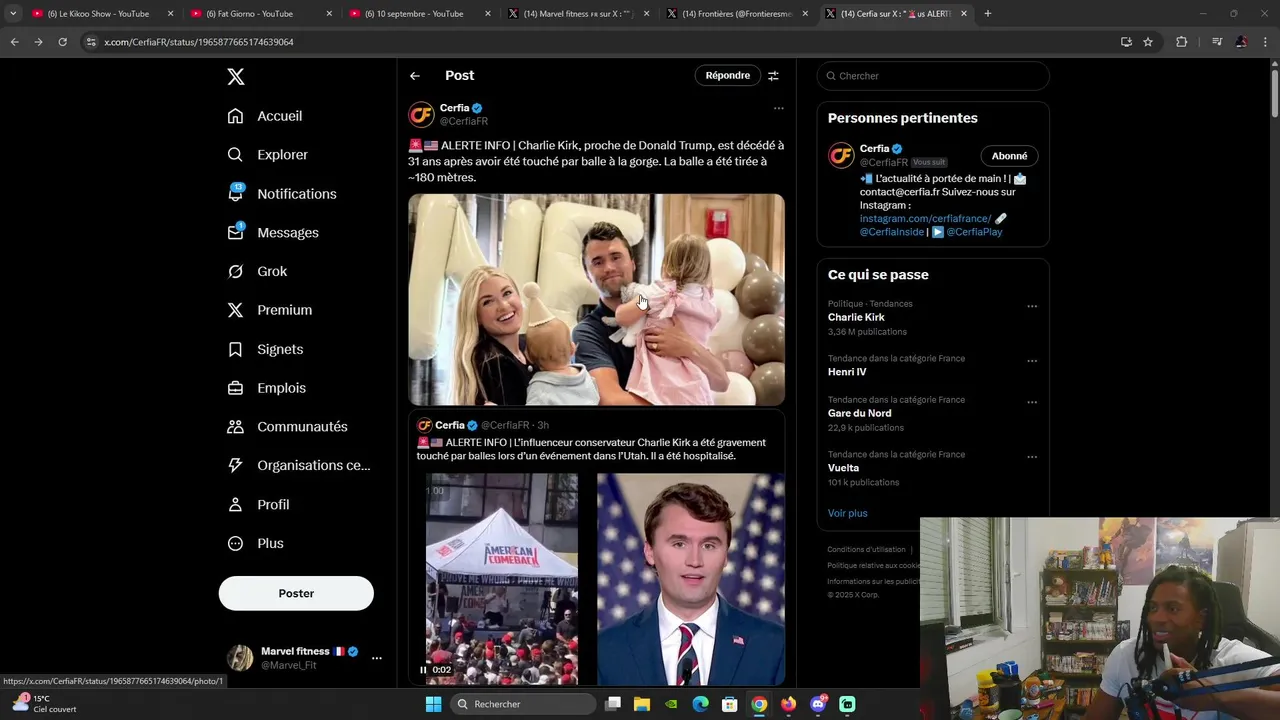Click Voir plus under trends

(x=848, y=513)
